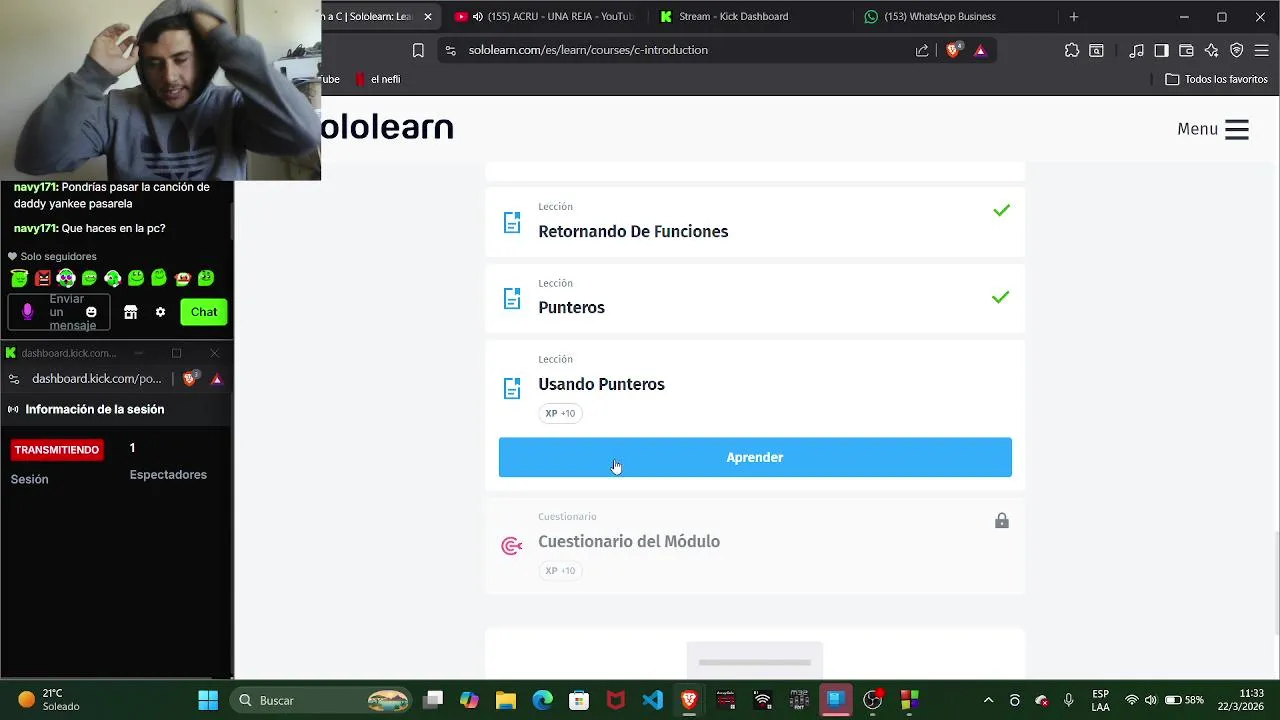1280x720 pixels.
Task: Open a new browser tab
Action: [1074, 17]
